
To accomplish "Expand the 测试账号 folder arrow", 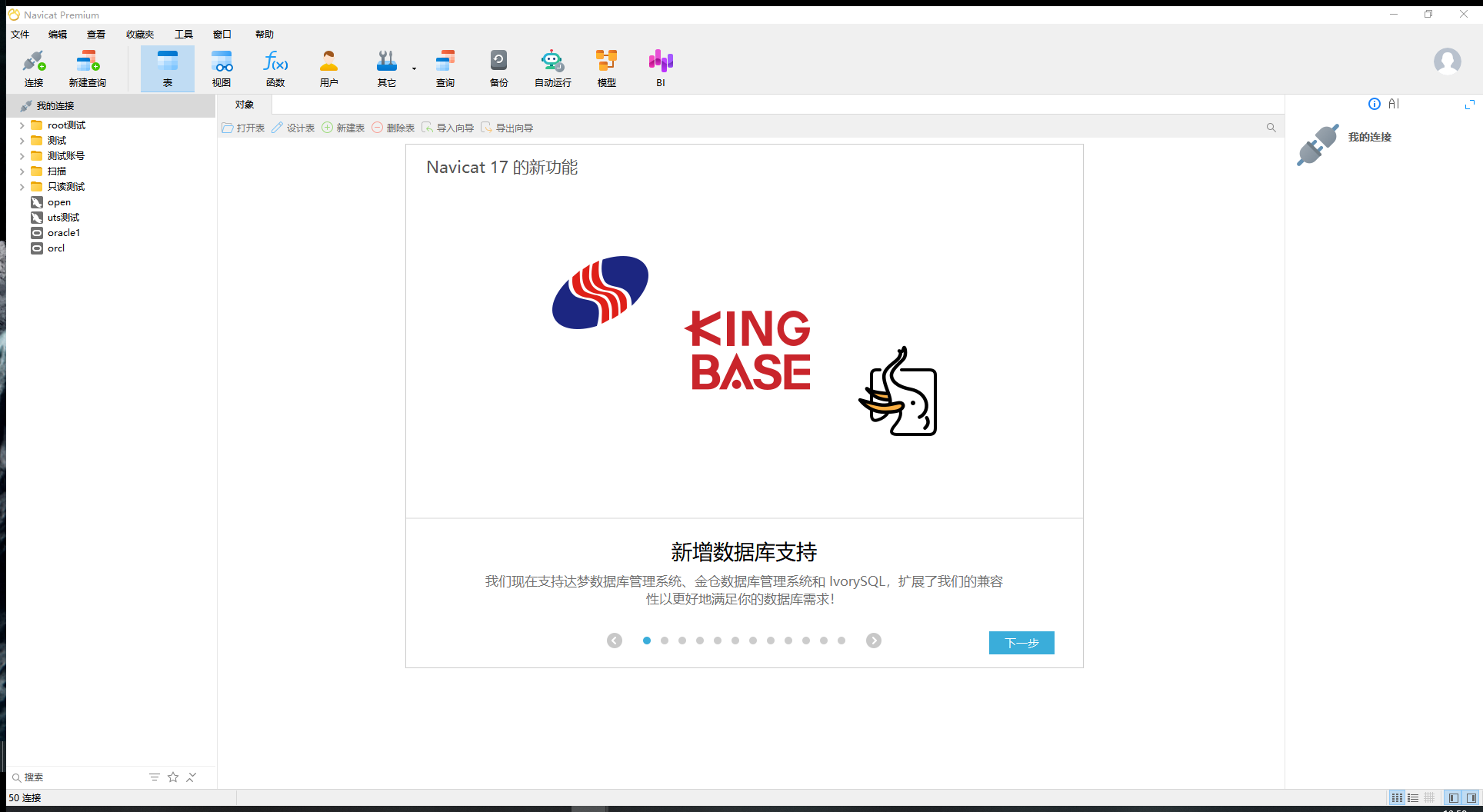I will [22, 156].
